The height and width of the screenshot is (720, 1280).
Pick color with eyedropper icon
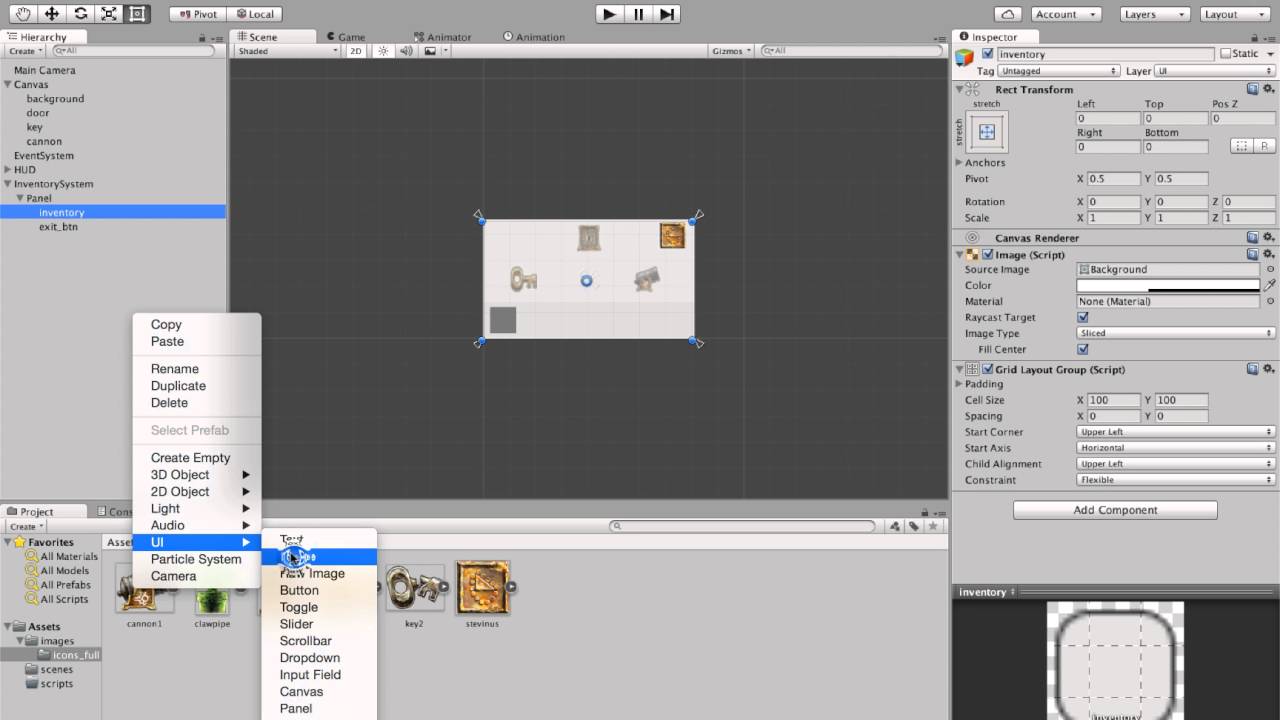1270,285
